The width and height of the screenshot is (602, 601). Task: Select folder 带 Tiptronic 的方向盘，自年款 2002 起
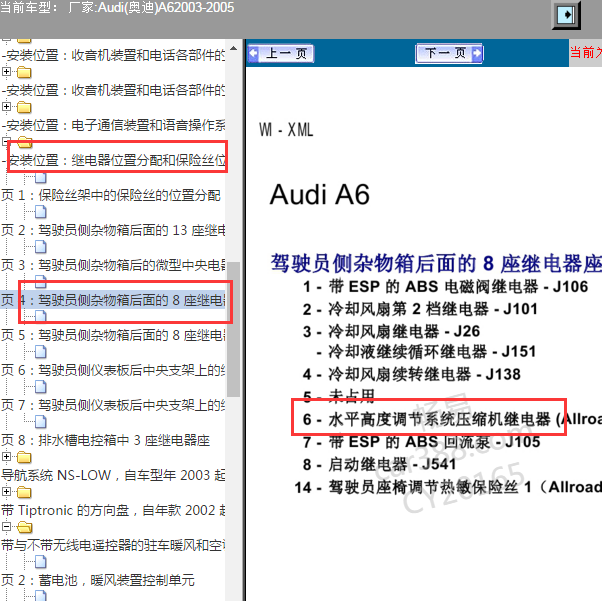tap(113, 510)
